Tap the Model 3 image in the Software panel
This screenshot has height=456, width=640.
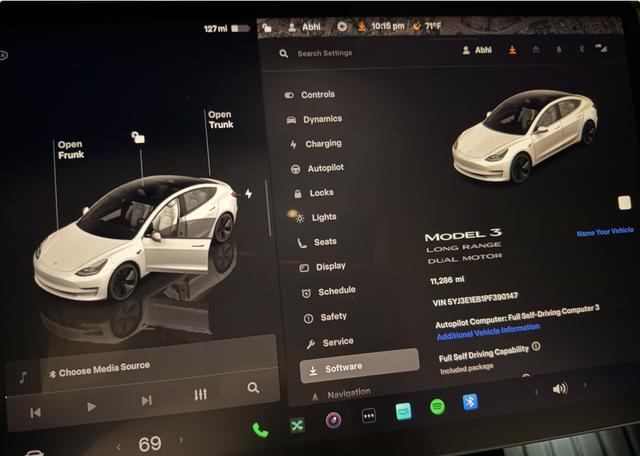pyautogui.click(x=524, y=136)
